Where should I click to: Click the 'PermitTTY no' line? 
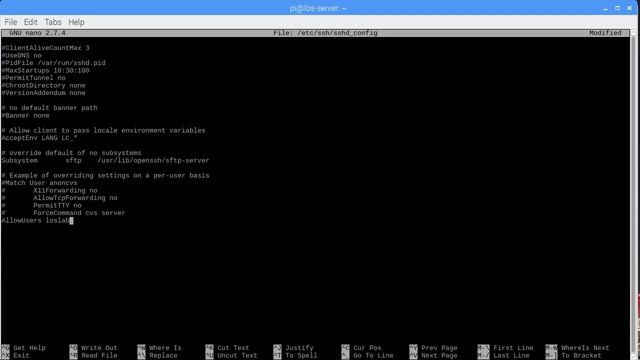[x=42, y=205]
